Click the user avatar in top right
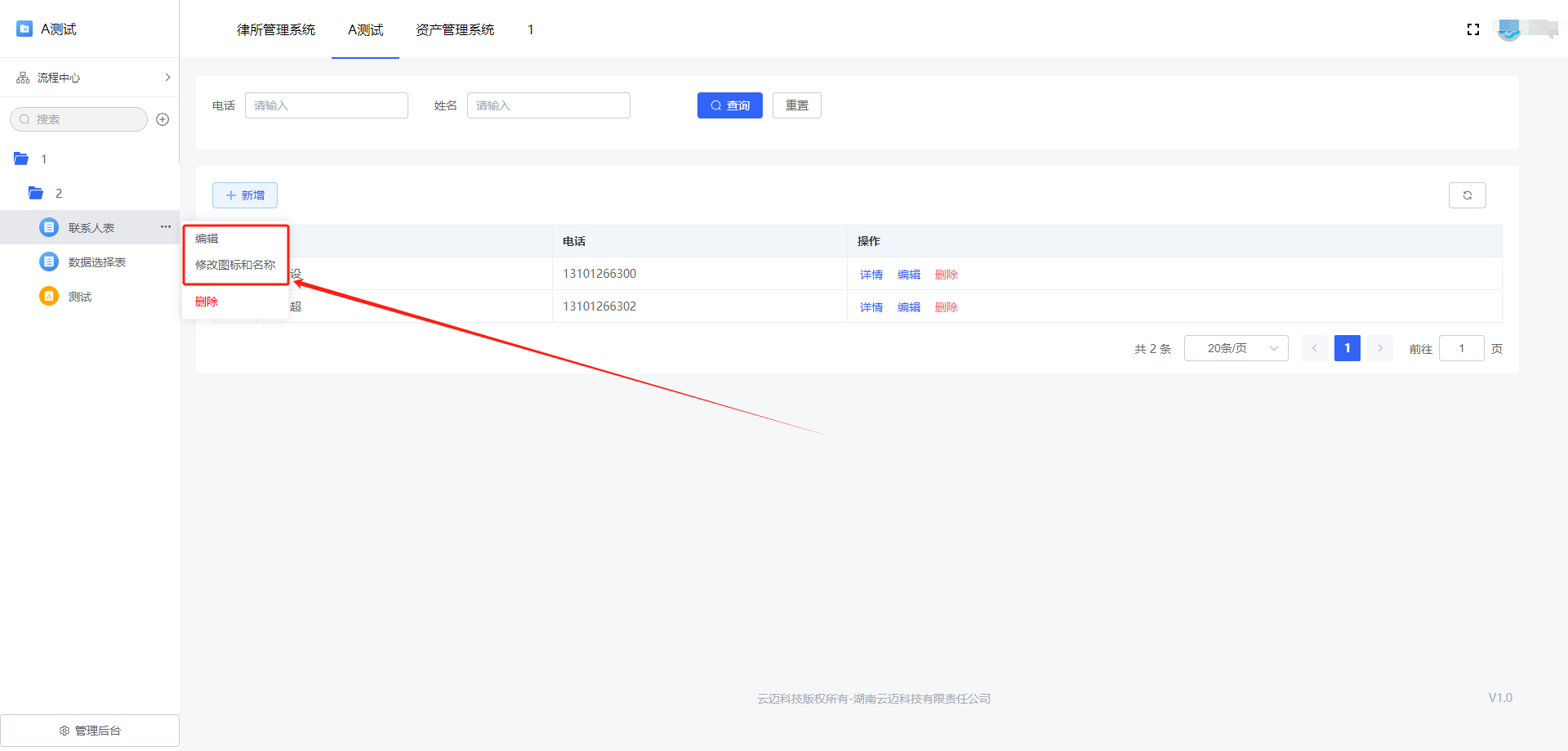1568x751 pixels. [x=1509, y=29]
